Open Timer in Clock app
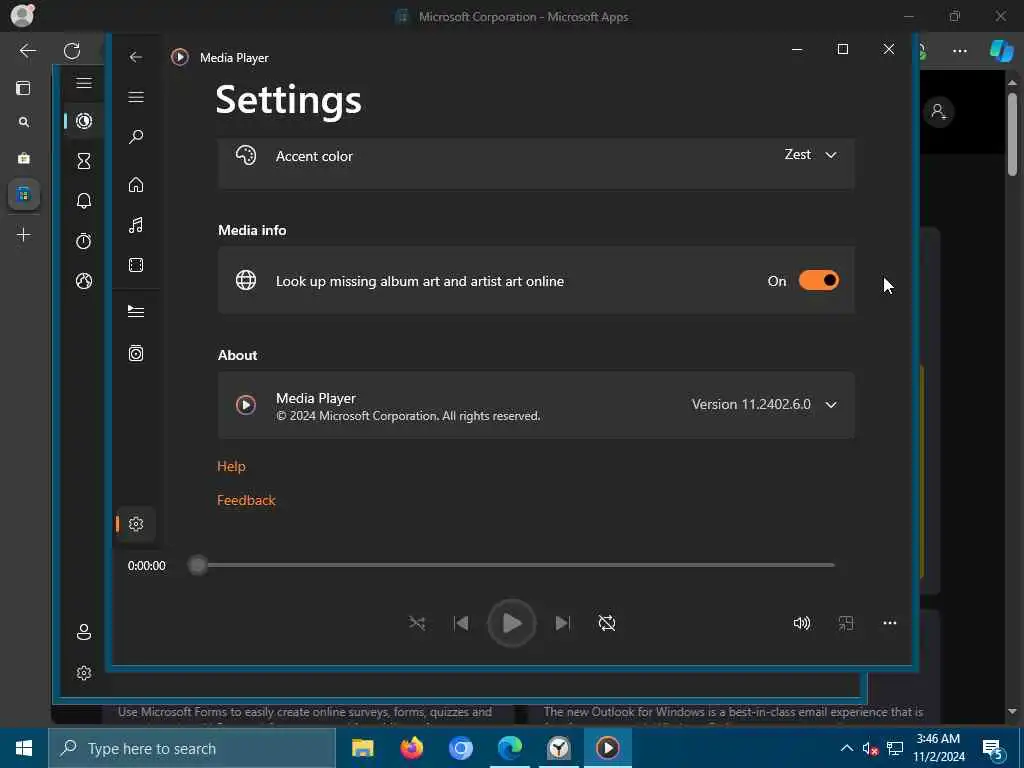The image size is (1024, 768). click(x=84, y=161)
